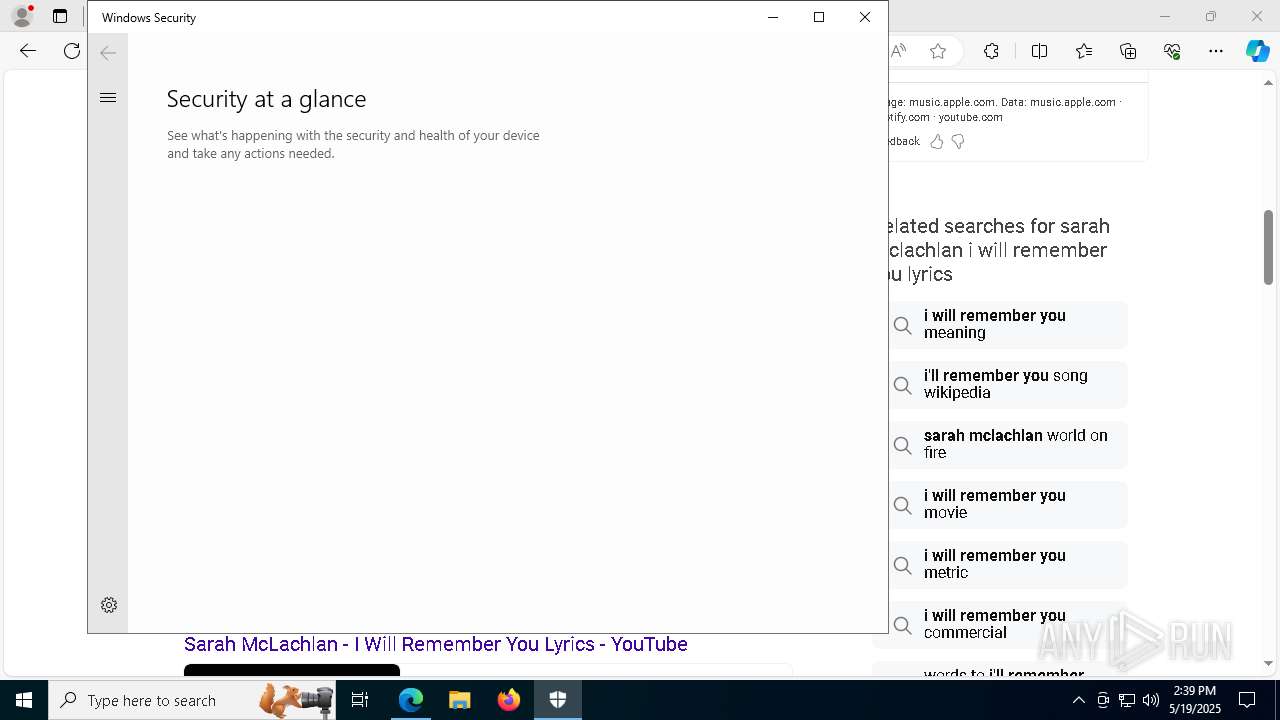Open the Edge profile avatar

21,16
